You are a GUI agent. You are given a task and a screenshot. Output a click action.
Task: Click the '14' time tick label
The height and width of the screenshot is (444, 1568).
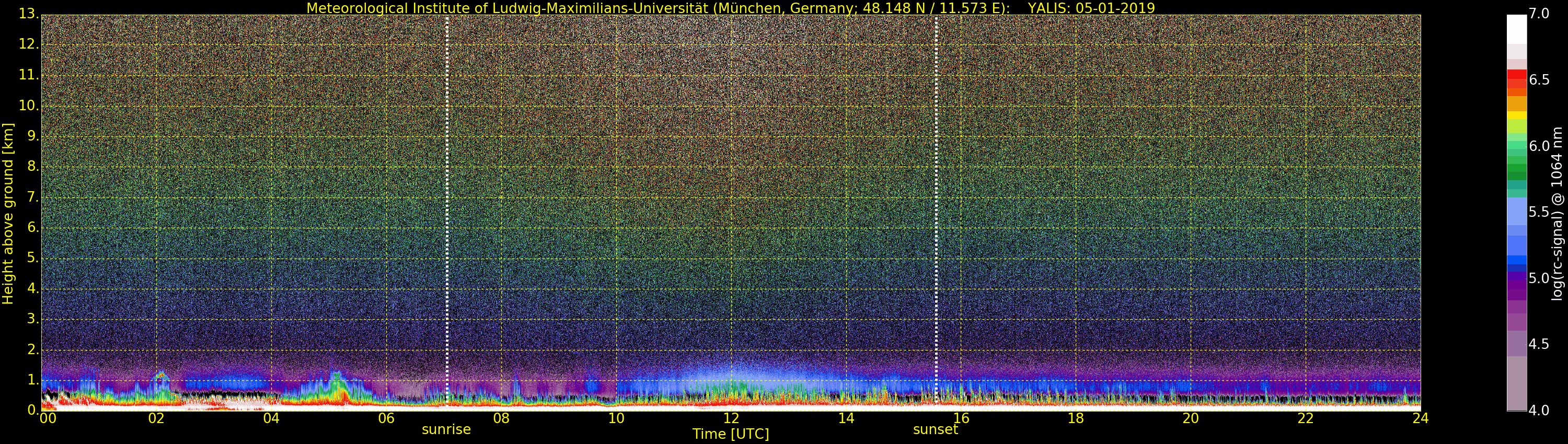click(846, 418)
